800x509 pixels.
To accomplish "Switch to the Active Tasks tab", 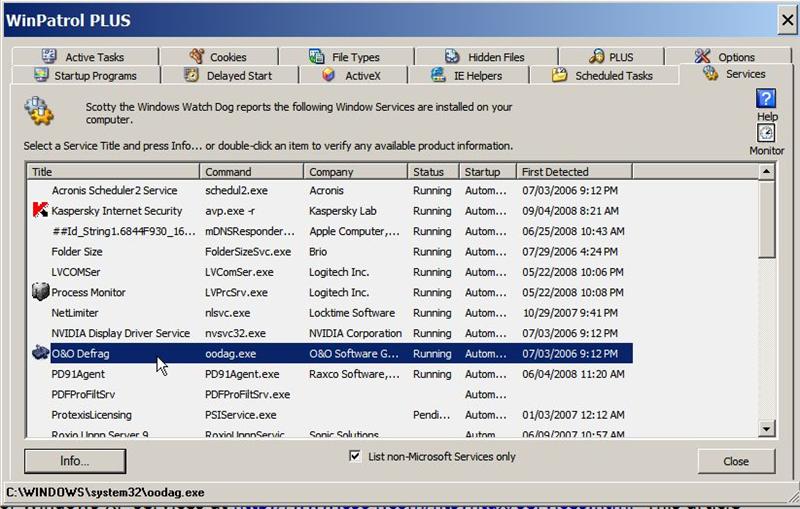I will pos(85,57).
